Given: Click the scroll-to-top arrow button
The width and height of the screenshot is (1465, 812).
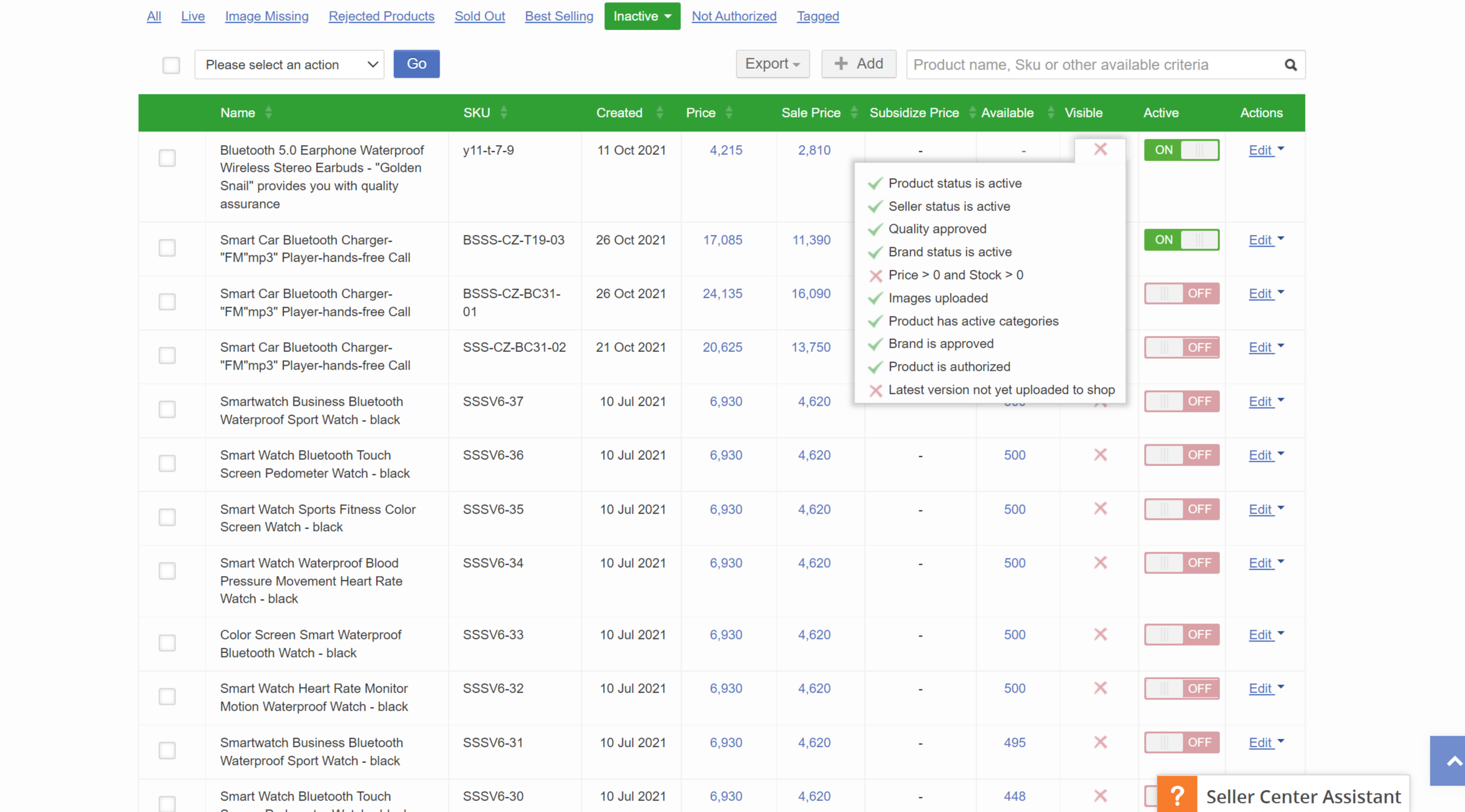Looking at the screenshot, I should pyautogui.click(x=1448, y=761).
